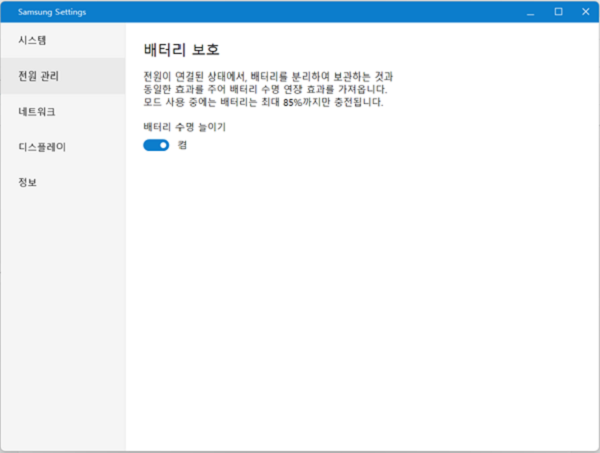Click the 켬 status text beside the toggle

pos(182,145)
